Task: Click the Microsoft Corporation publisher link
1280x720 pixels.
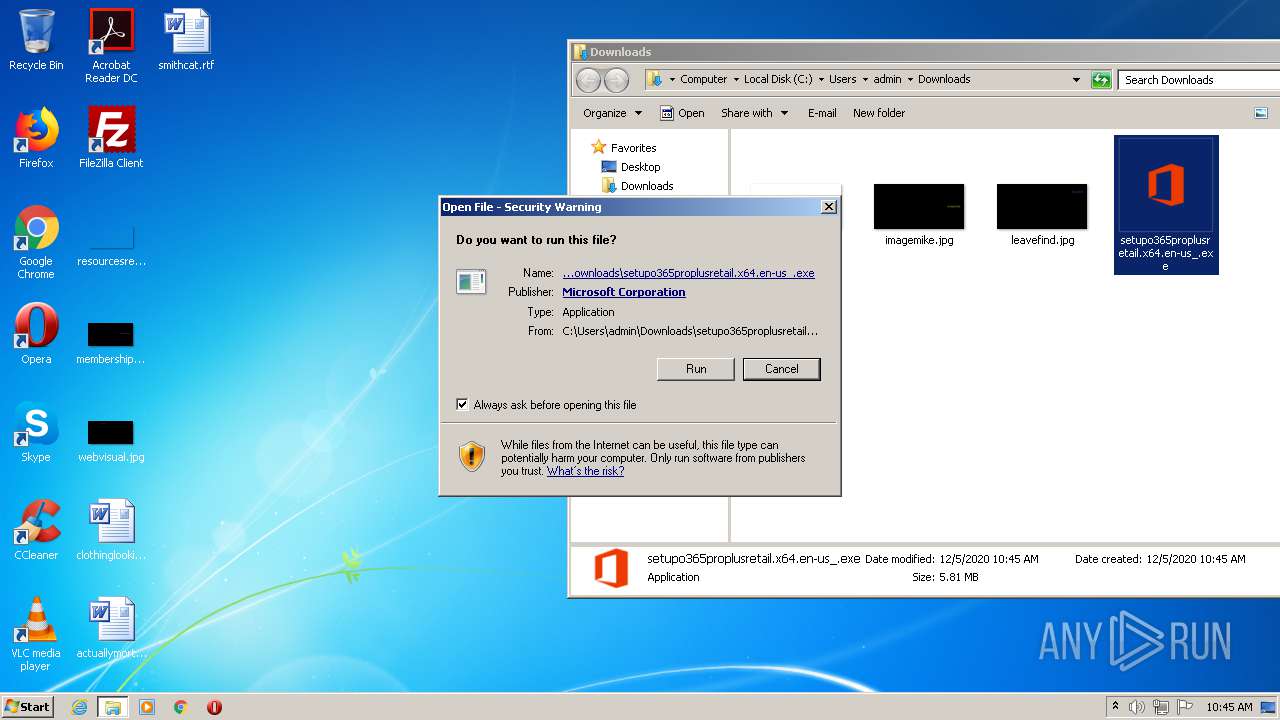Action: 624,292
